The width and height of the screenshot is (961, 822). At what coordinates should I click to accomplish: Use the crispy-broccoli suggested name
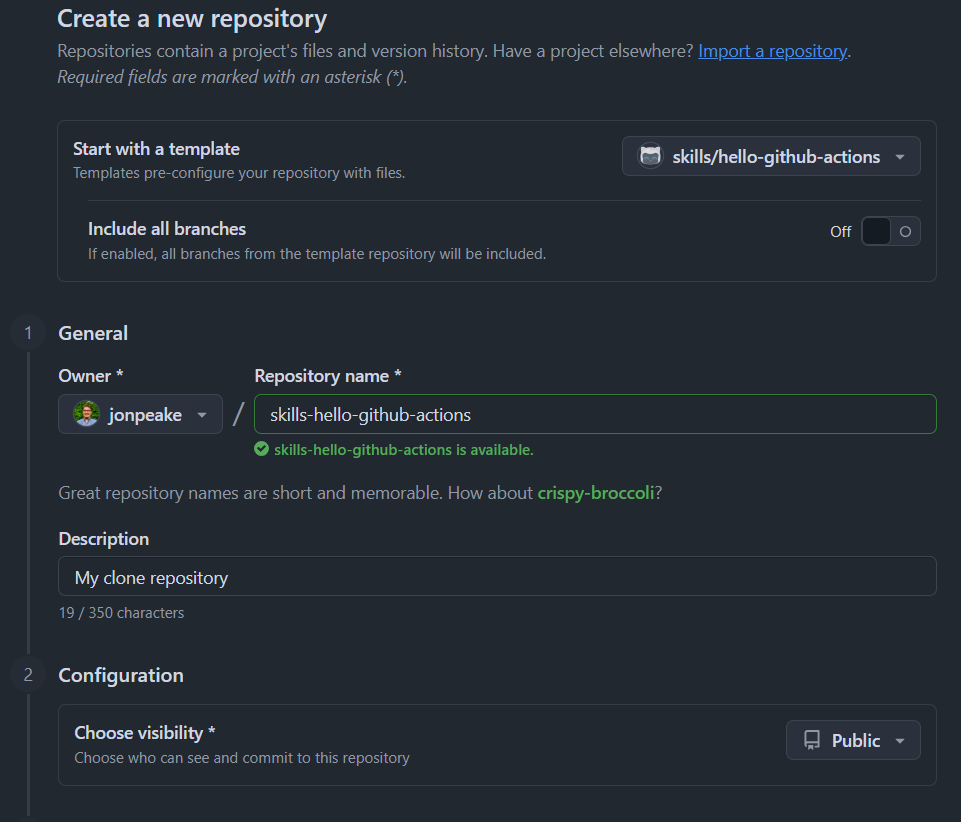pos(595,493)
